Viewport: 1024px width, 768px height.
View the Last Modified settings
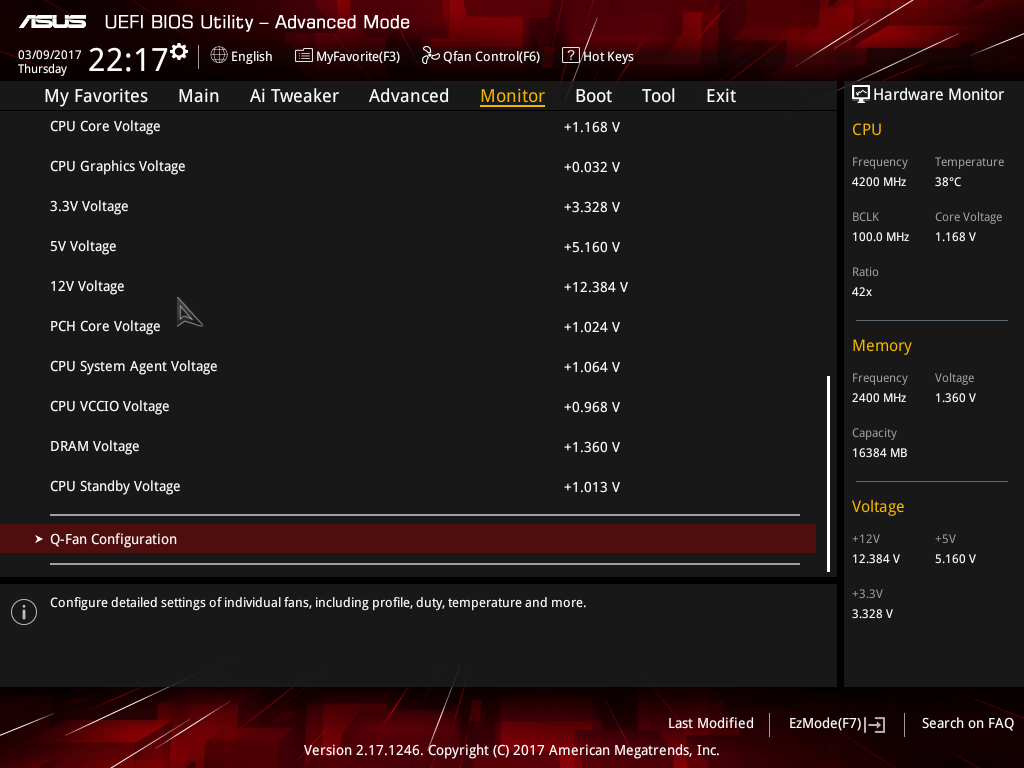[711, 723]
